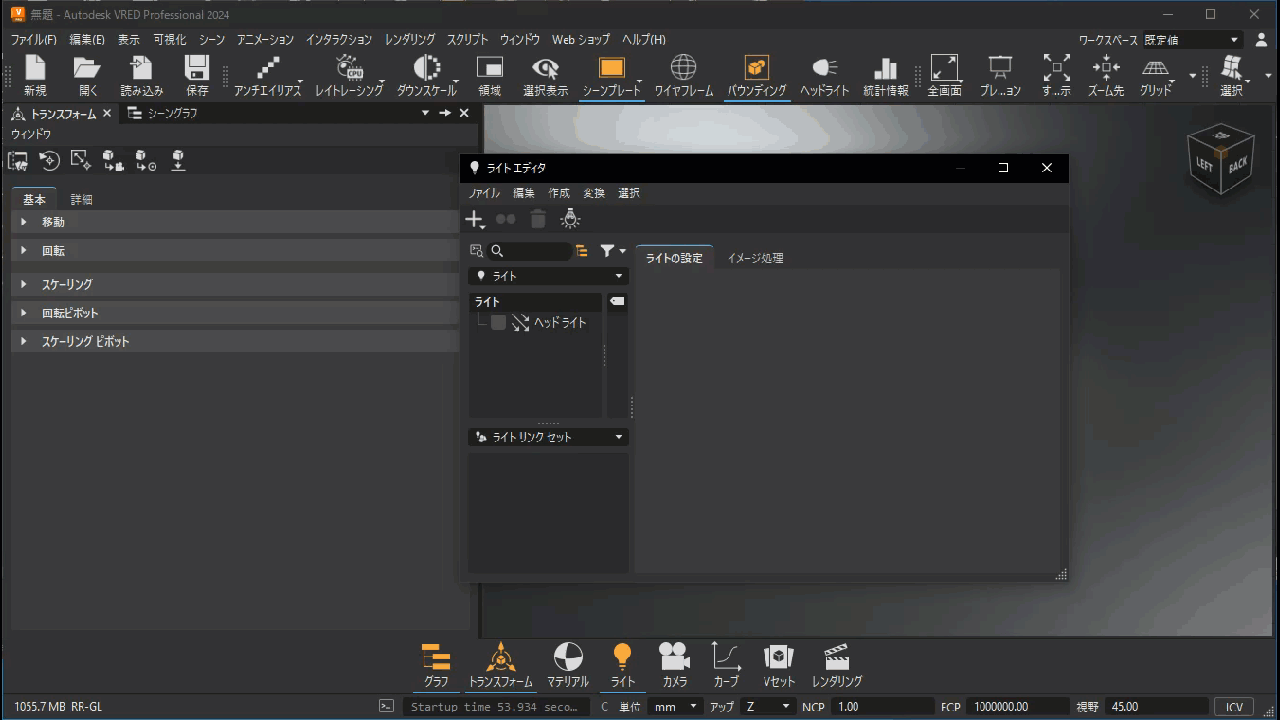
Task: Click the カメラ quick access icon
Action: coord(675,666)
